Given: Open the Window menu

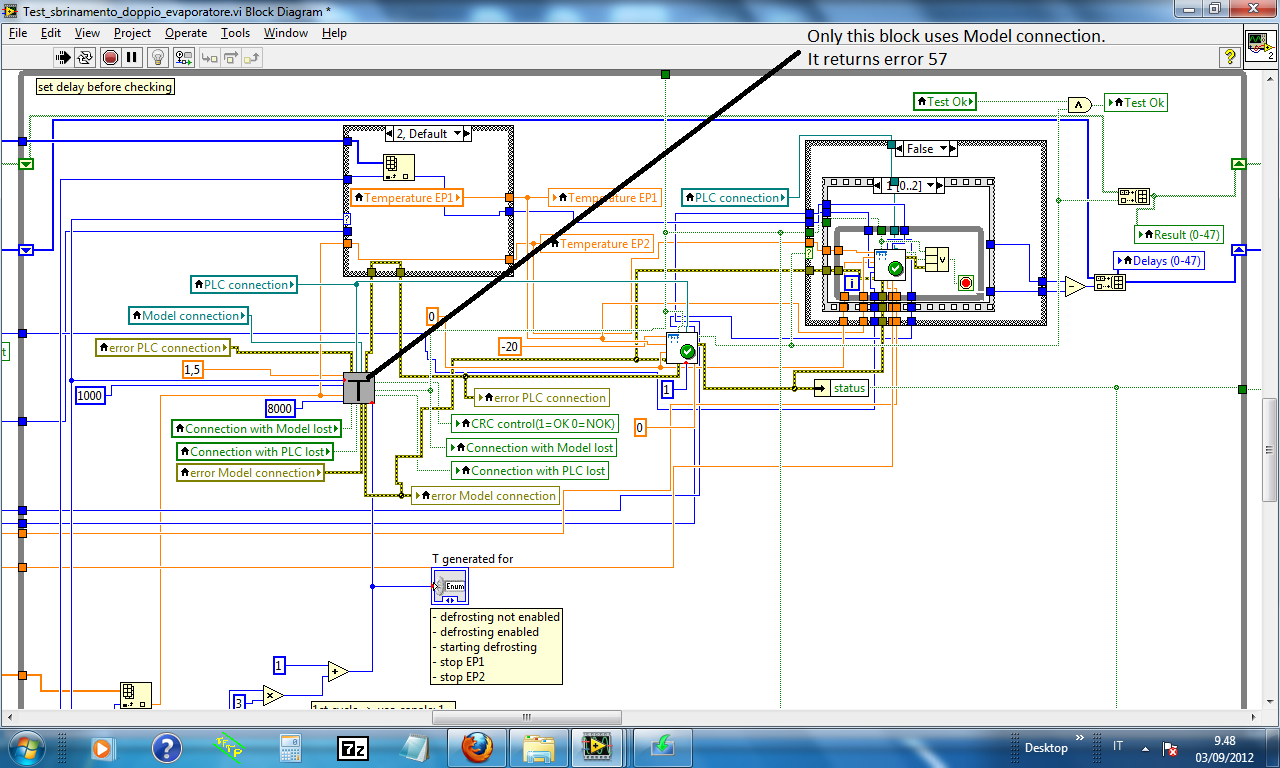Looking at the screenshot, I should 286,33.
